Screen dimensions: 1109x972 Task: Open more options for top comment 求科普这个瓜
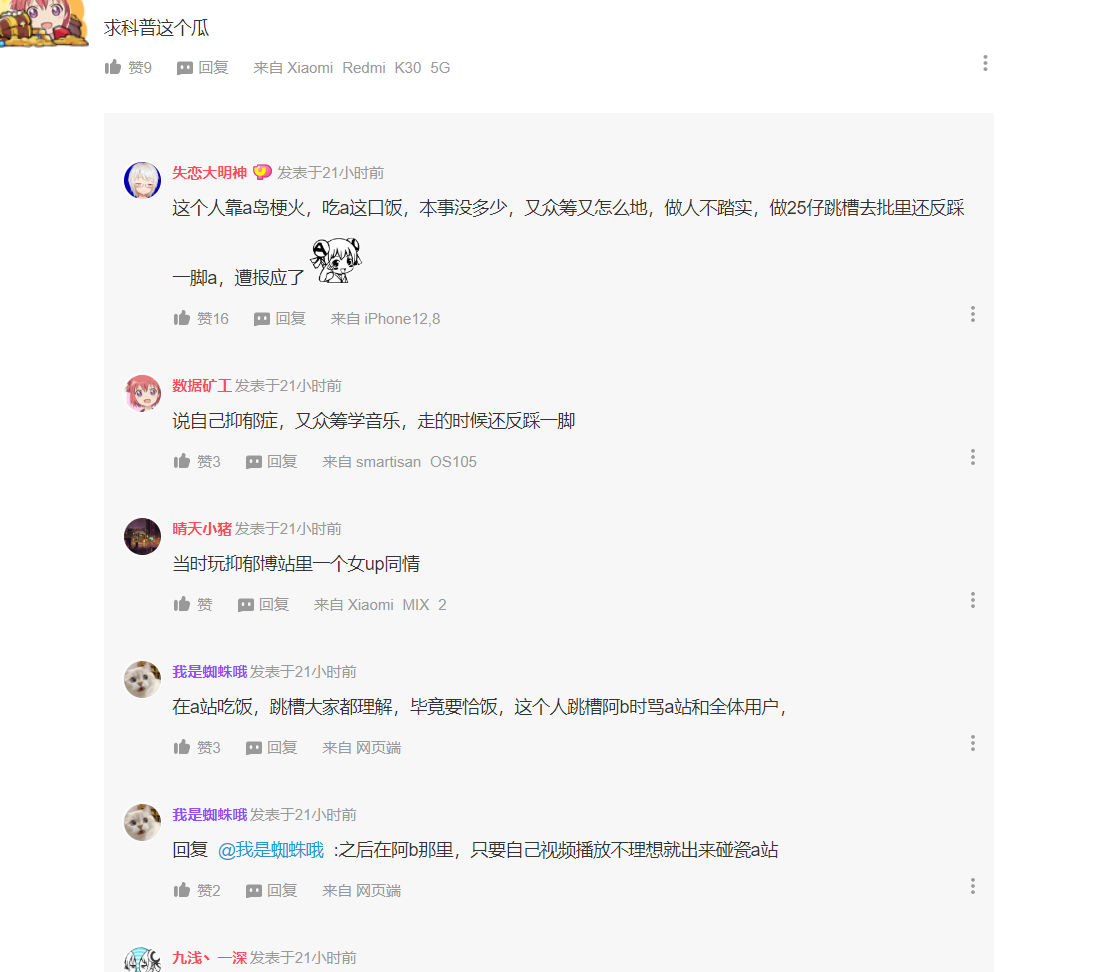[985, 64]
